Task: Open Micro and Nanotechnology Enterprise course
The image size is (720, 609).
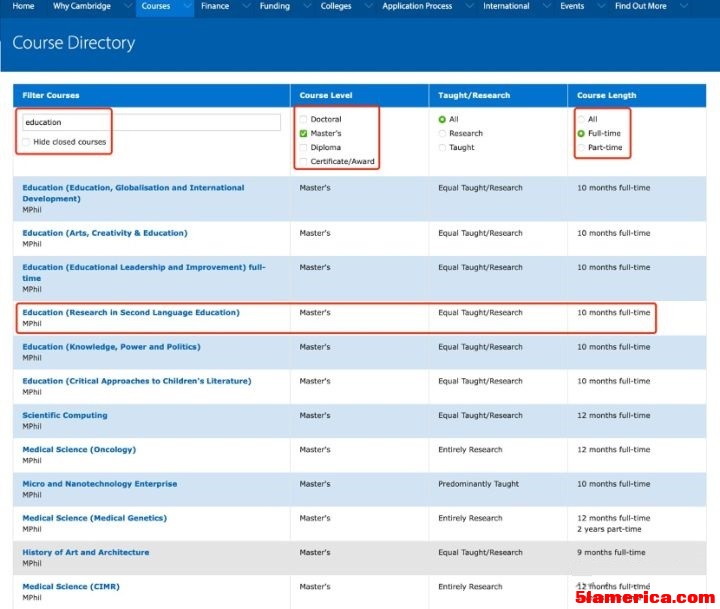Action: (100, 484)
